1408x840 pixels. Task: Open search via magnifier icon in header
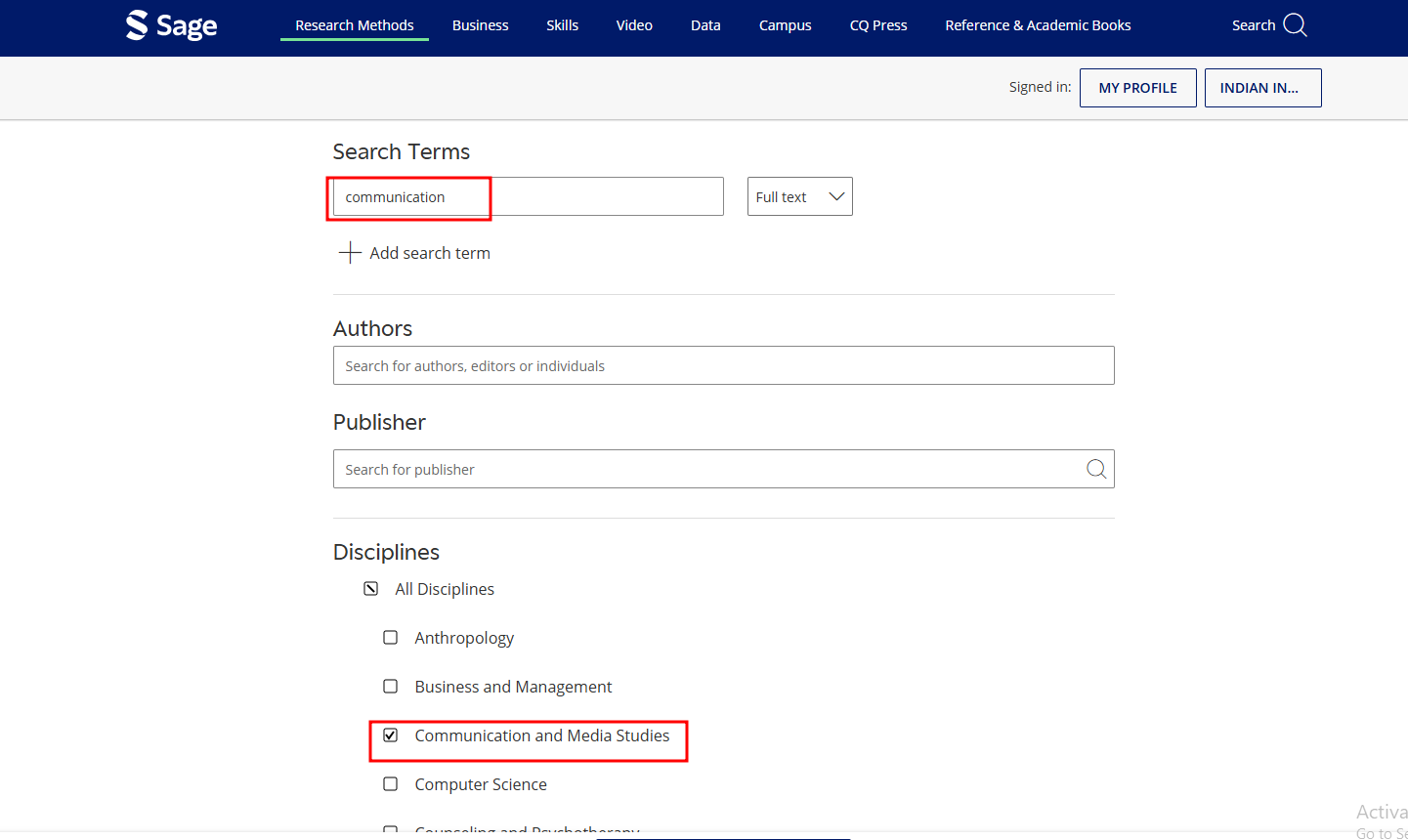[1295, 25]
